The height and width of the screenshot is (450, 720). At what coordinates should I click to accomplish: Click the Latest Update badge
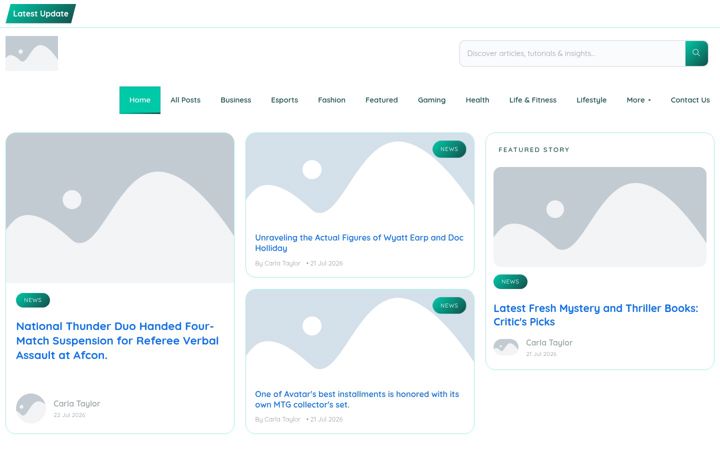tap(41, 13)
